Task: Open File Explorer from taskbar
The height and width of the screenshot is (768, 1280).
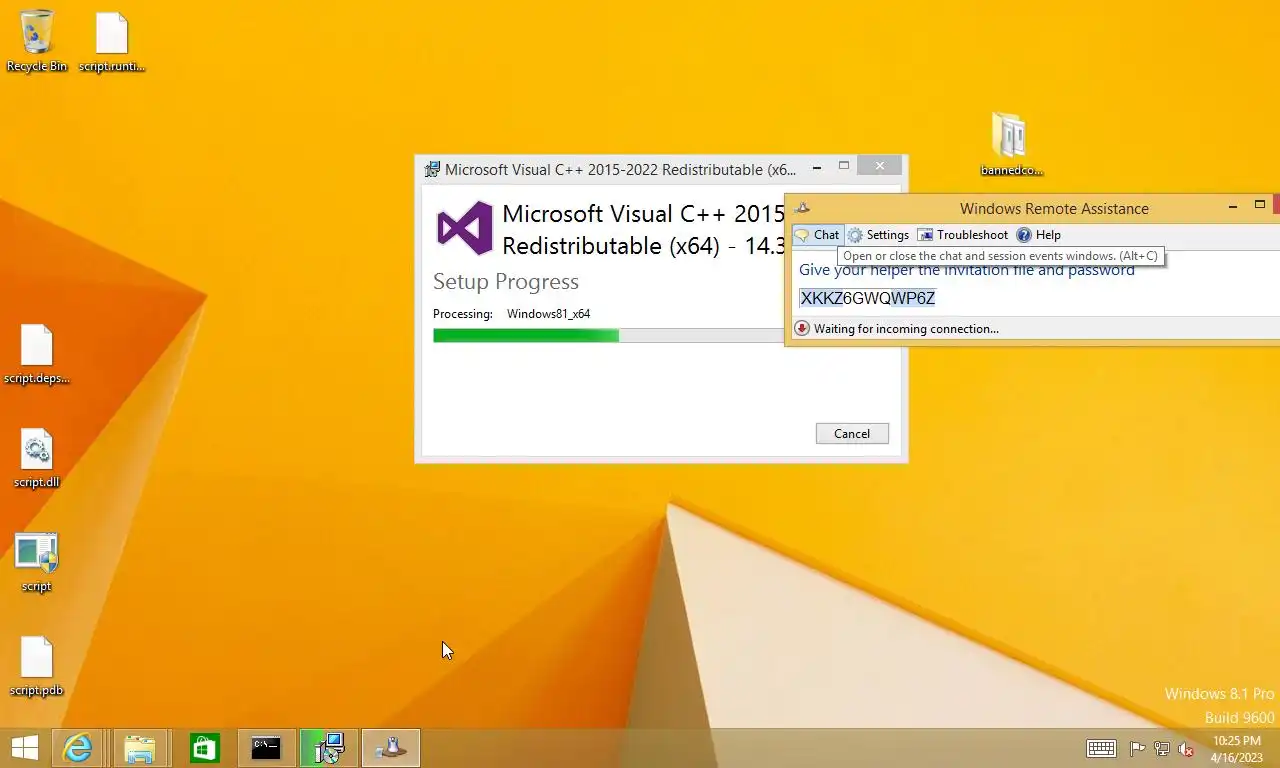Action: click(x=140, y=747)
